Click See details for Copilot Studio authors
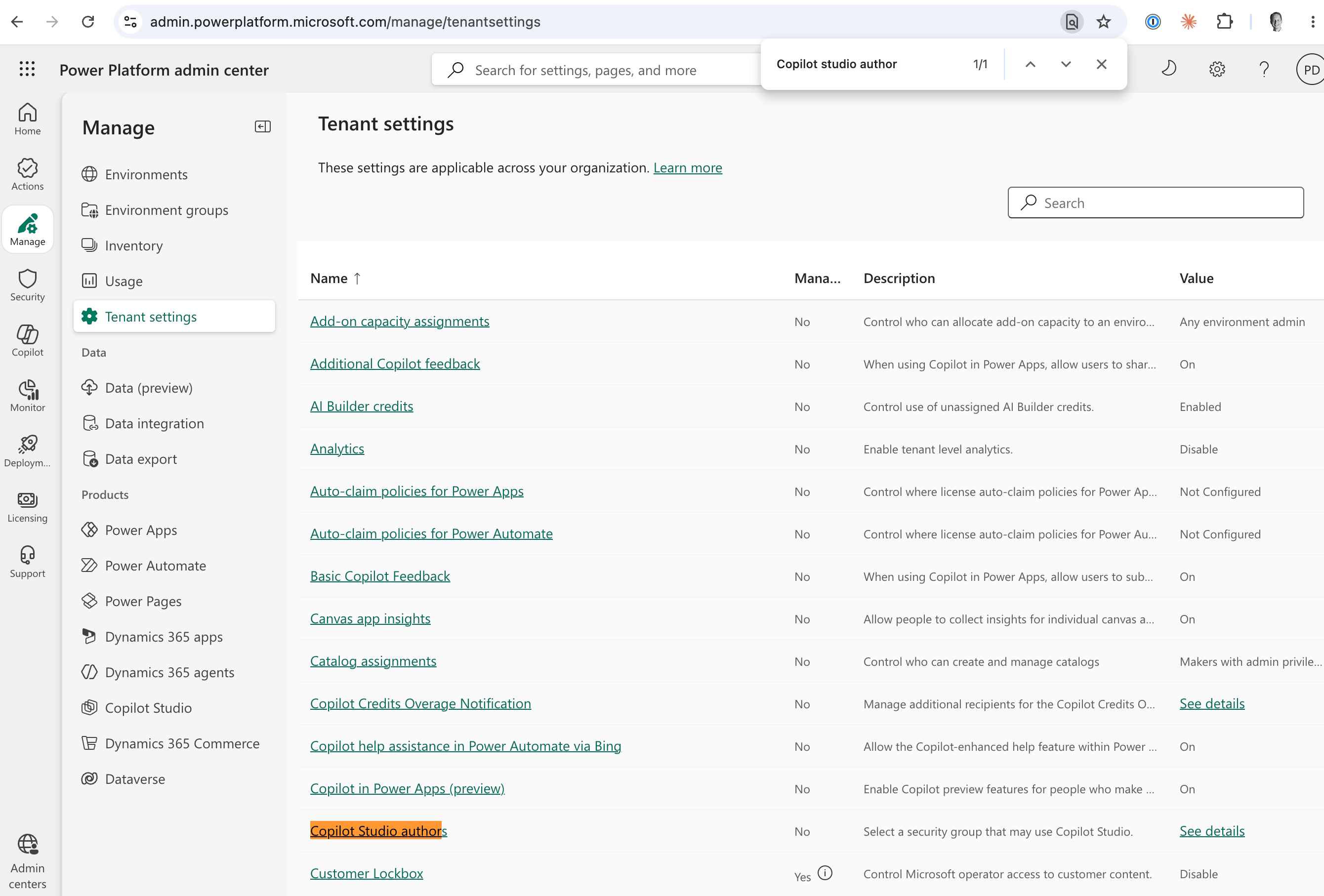 [1212, 831]
